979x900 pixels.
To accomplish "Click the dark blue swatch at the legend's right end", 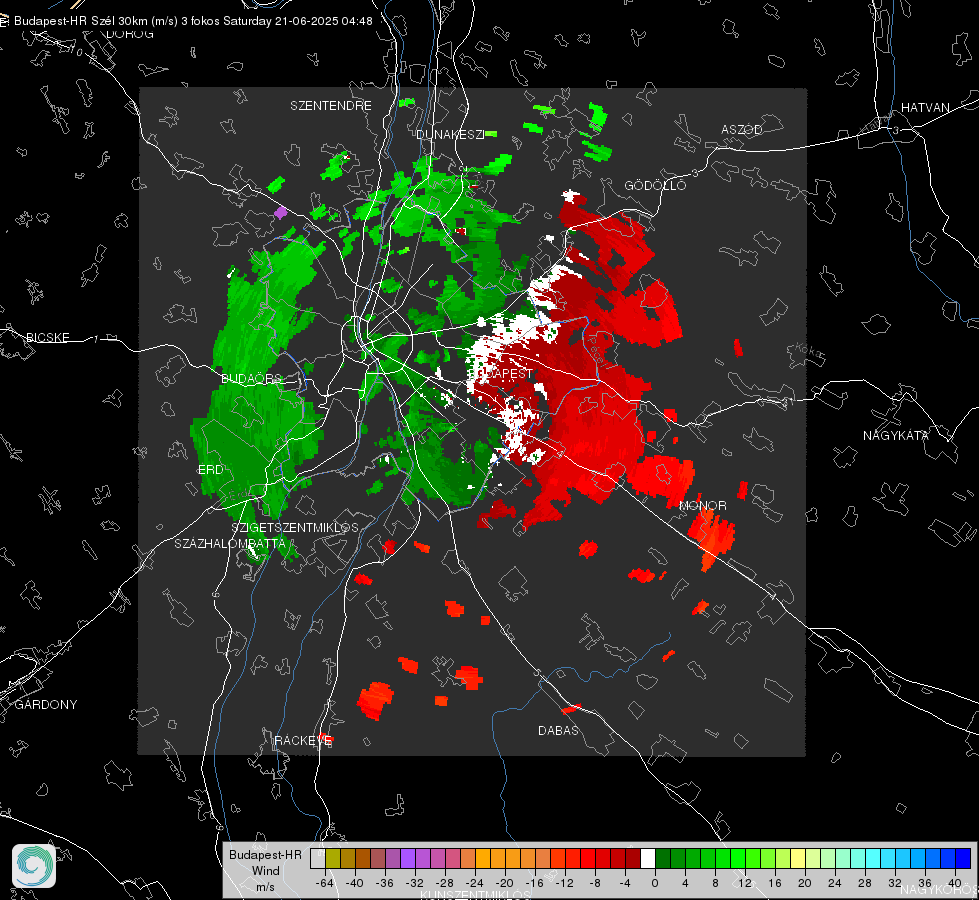I will 963,859.
